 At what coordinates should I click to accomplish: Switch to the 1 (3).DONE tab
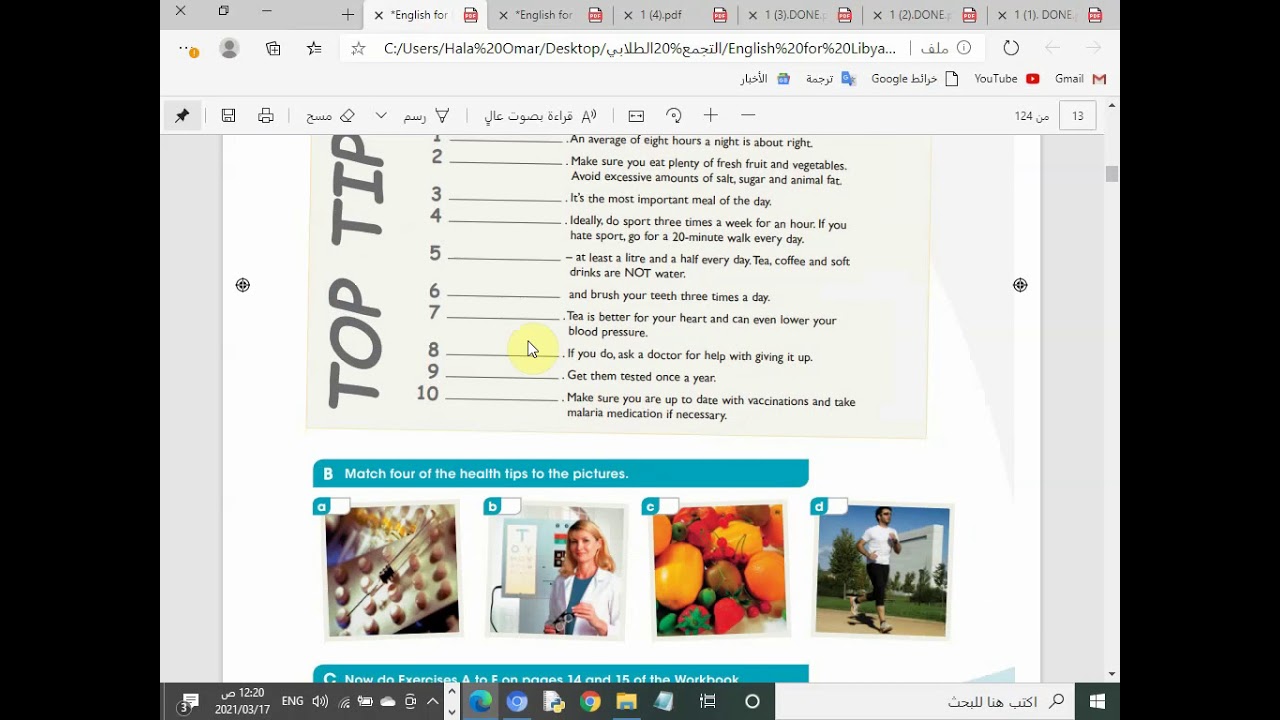[x=800, y=15]
